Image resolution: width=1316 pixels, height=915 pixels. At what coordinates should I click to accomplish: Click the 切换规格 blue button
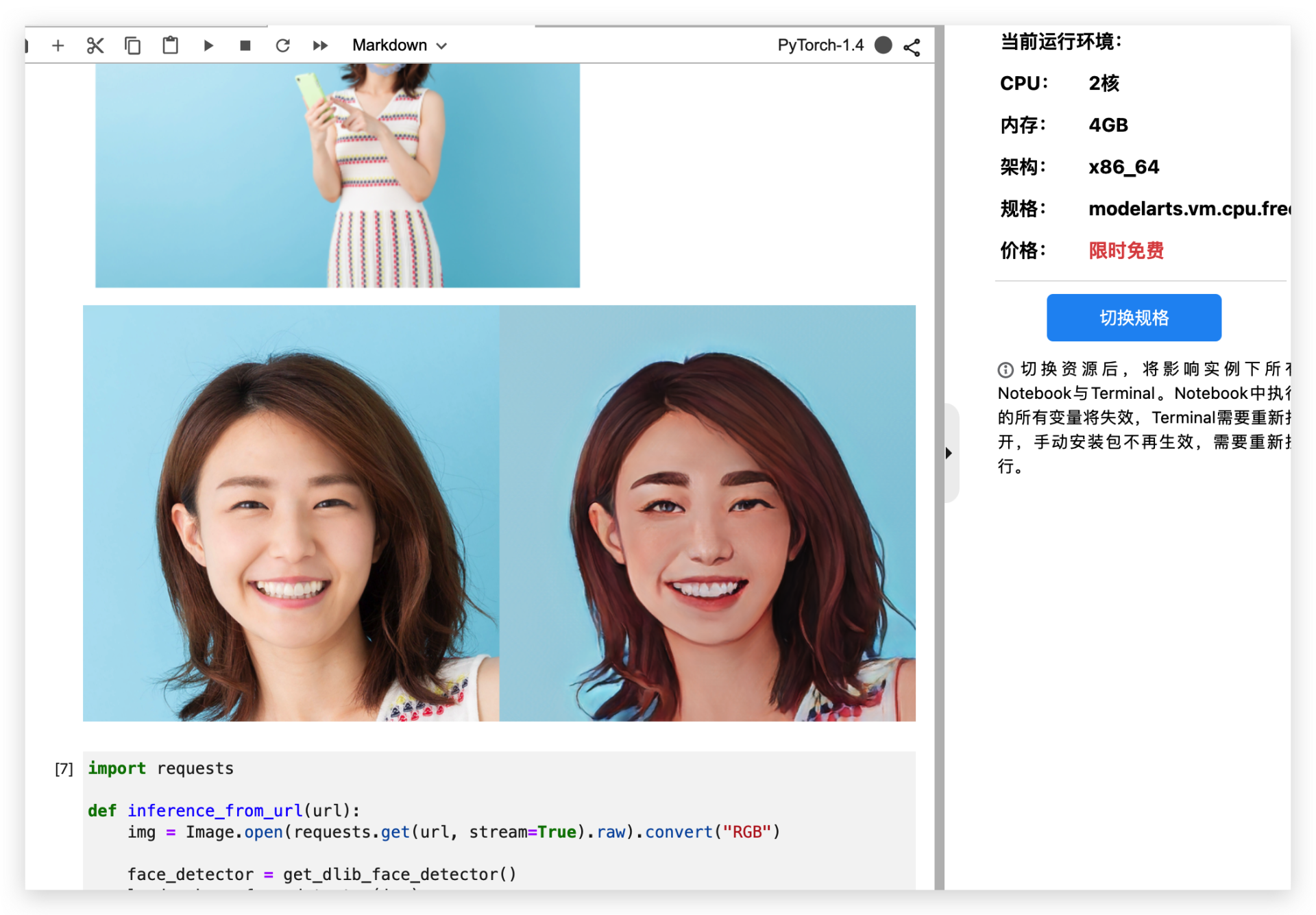click(1134, 317)
